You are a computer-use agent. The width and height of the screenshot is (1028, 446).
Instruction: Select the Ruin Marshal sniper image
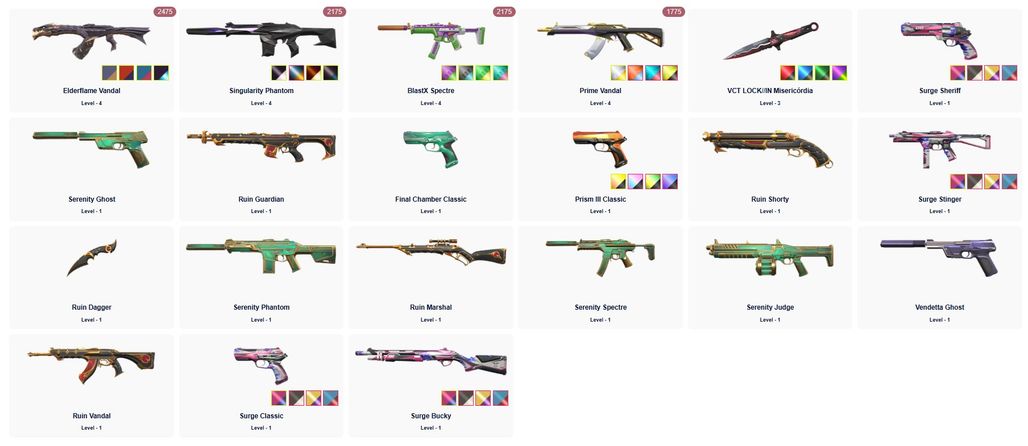click(431, 253)
